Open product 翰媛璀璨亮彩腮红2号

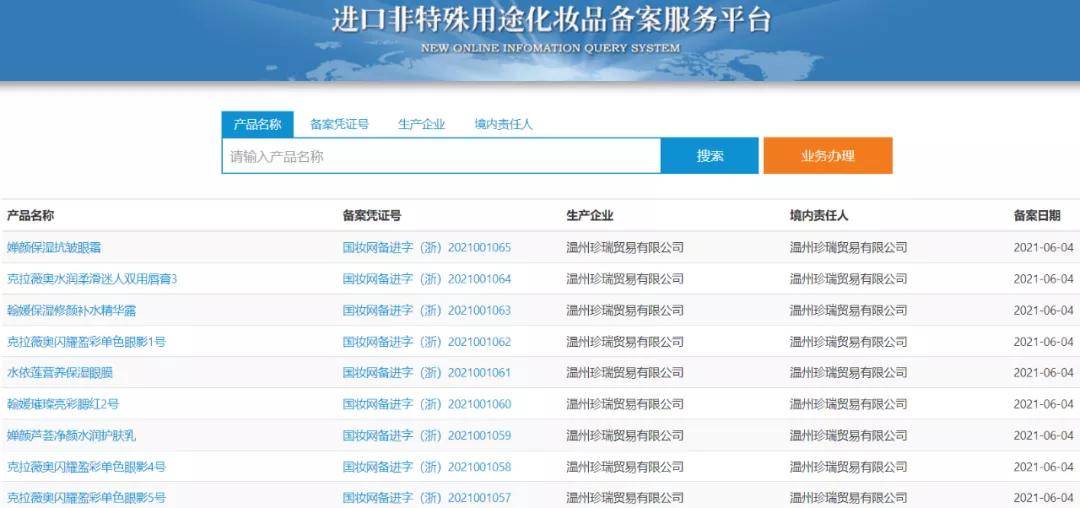(x=63, y=404)
